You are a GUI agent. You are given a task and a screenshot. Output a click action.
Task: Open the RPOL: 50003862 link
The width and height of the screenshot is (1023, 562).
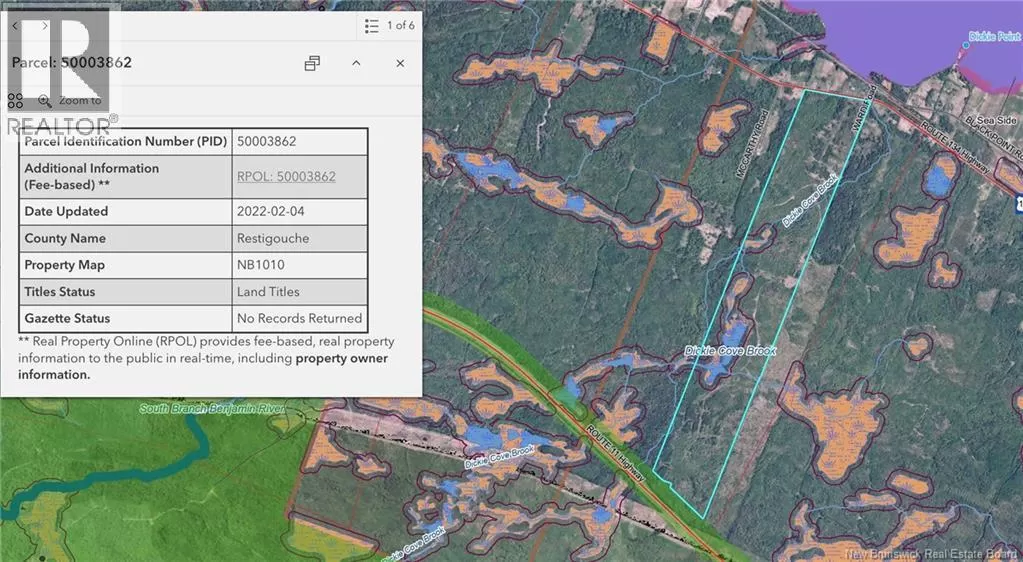pos(286,177)
